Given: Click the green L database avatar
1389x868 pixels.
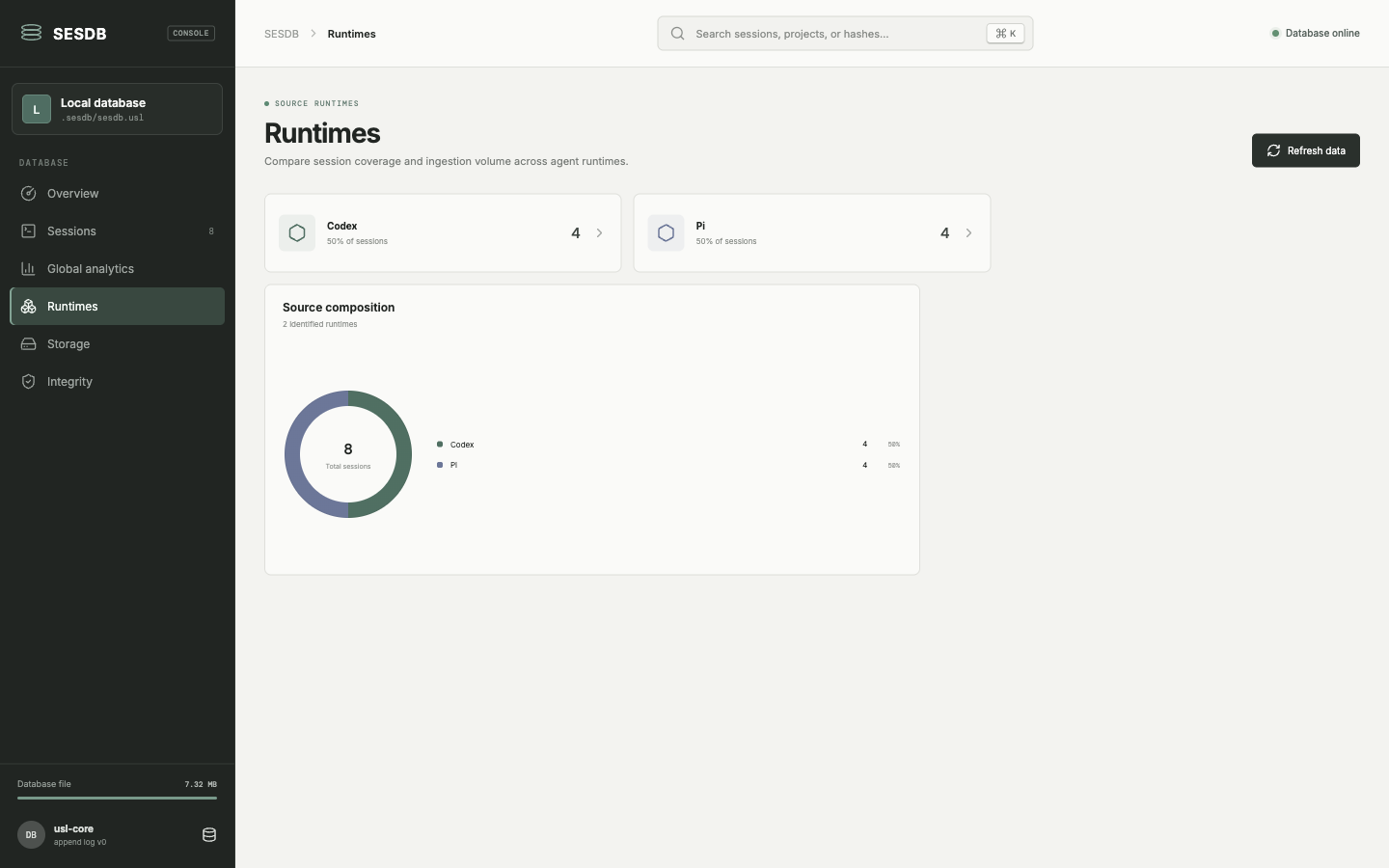Looking at the screenshot, I should 37,109.
